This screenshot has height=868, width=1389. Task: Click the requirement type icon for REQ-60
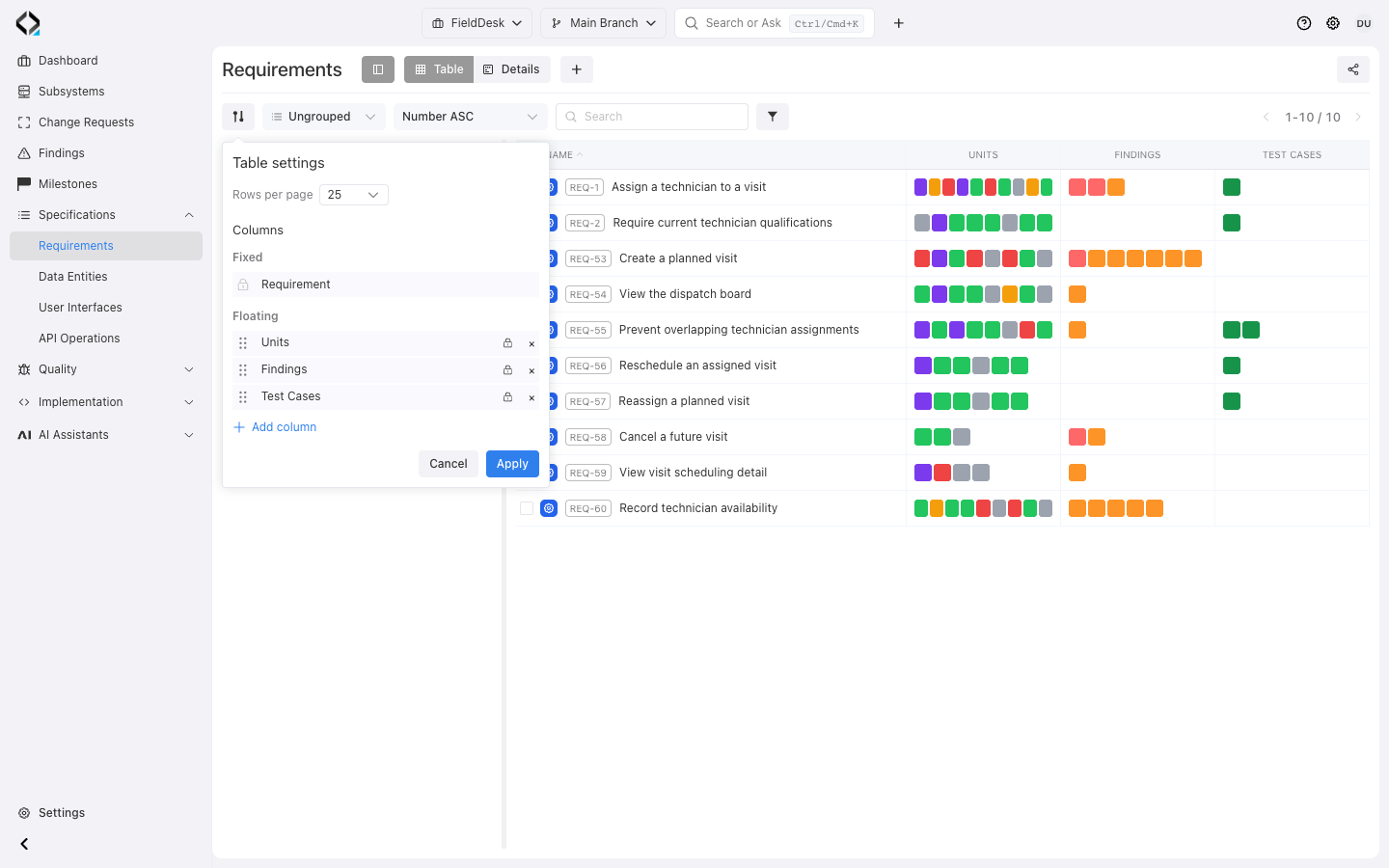tap(549, 508)
